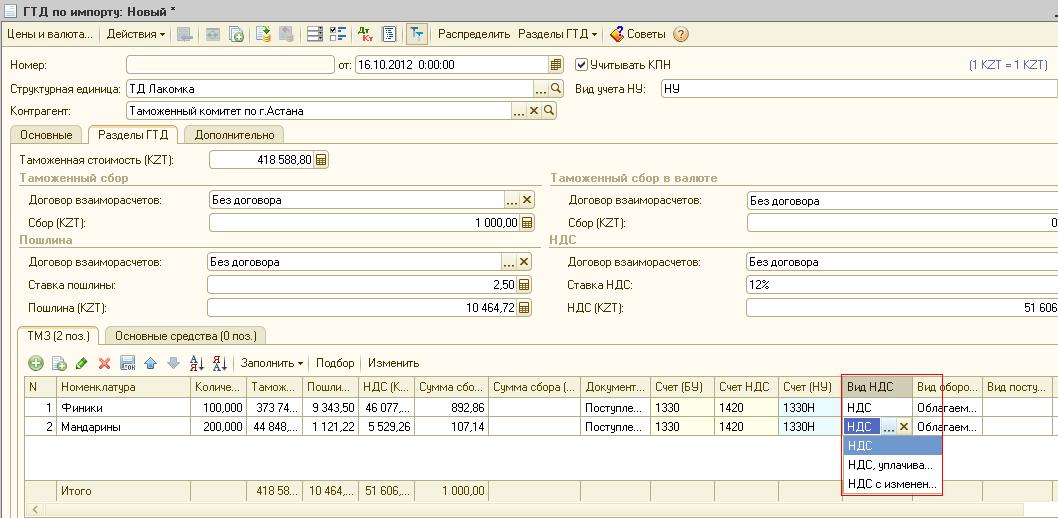Screen dimensions: 1058x518
Task: Select 'НДС, уплачива...' from dropdown list
Action: [x=890, y=465]
